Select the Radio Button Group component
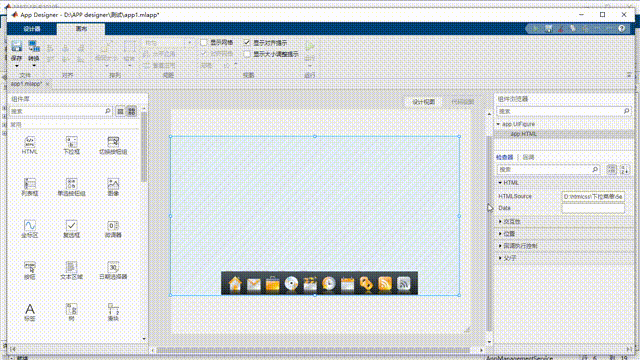 tap(71, 187)
